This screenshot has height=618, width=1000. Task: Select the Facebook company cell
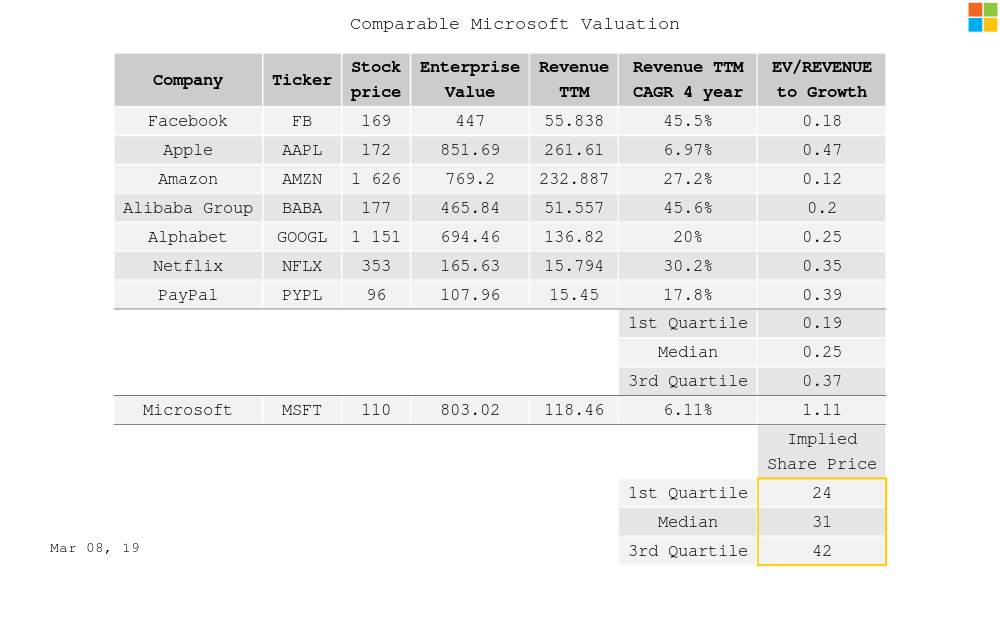[188, 121]
